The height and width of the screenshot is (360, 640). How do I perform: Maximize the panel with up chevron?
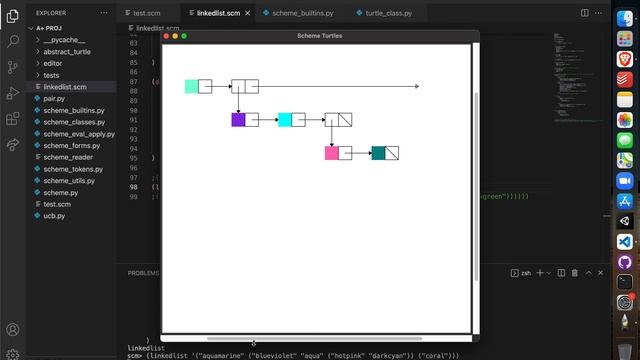pyautogui.click(x=589, y=273)
